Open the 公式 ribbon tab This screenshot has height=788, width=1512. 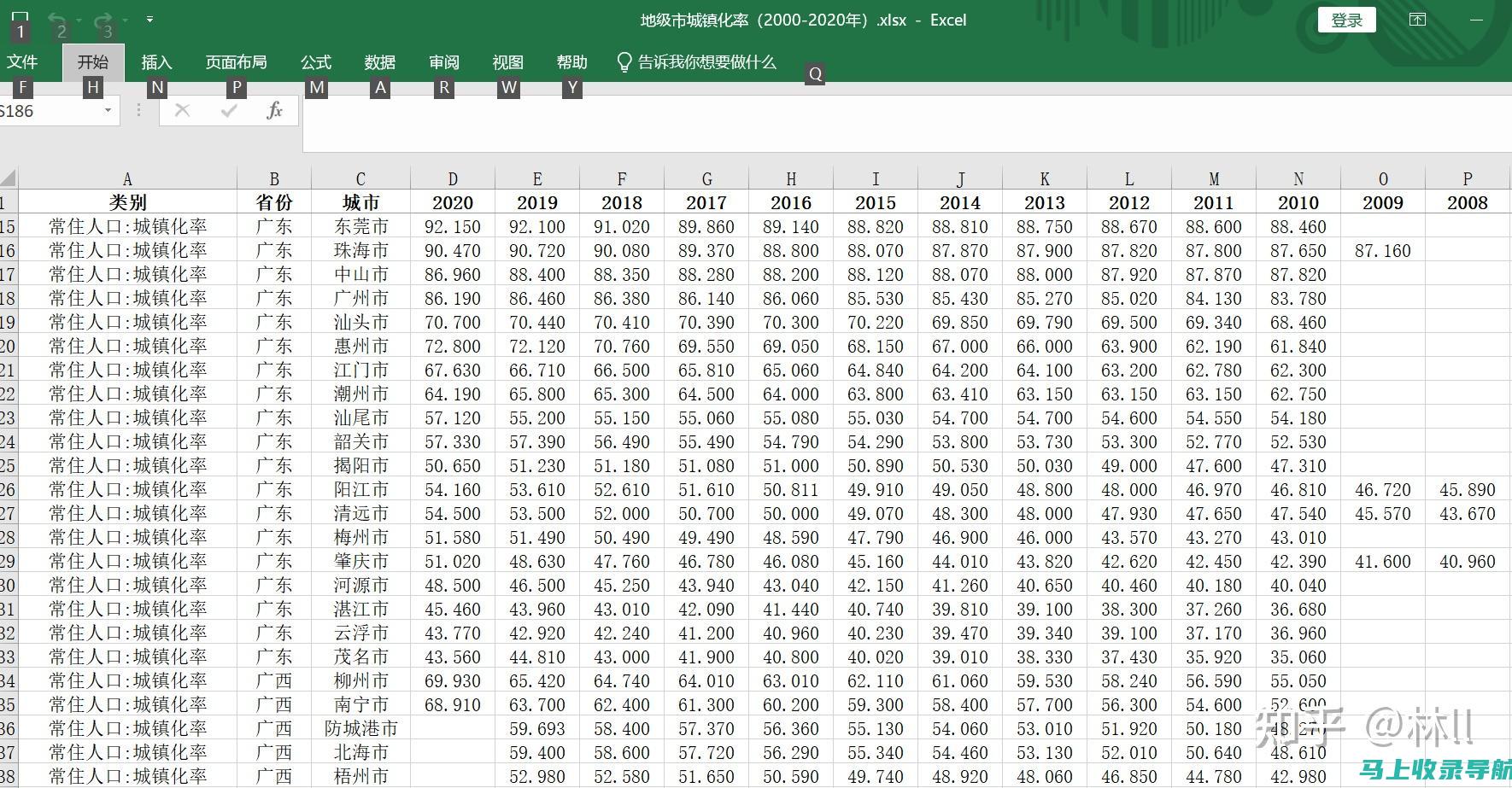coord(315,62)
